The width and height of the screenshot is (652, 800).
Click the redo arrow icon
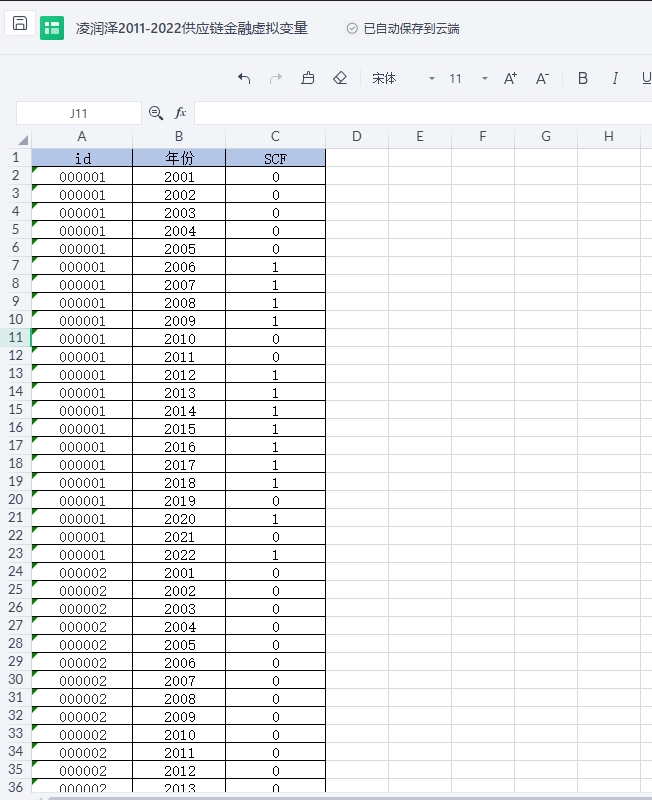pos(275,79)
